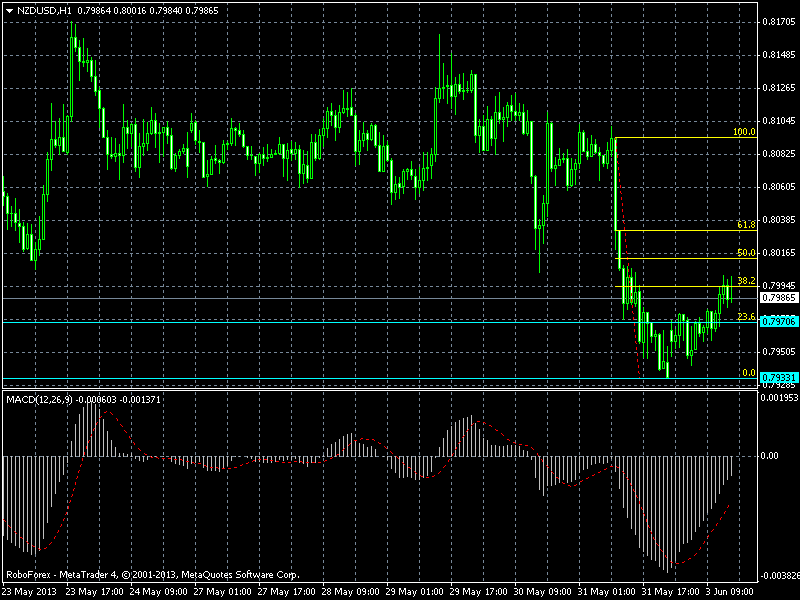
Task: Click the cyan price tag 0.79706
Action: pyautogui.click(x=779, y=321)
